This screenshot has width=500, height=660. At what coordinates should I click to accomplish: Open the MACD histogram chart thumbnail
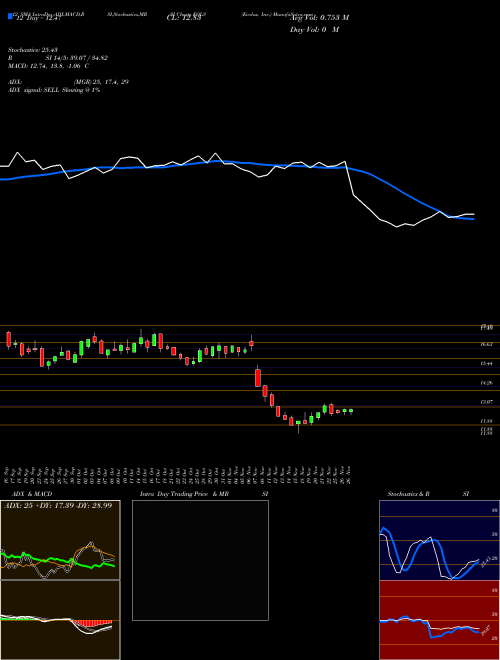click(60, 620)
